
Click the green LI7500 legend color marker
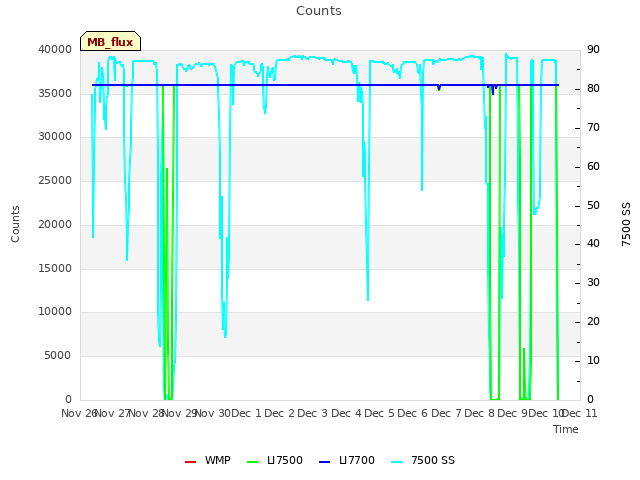252,462
